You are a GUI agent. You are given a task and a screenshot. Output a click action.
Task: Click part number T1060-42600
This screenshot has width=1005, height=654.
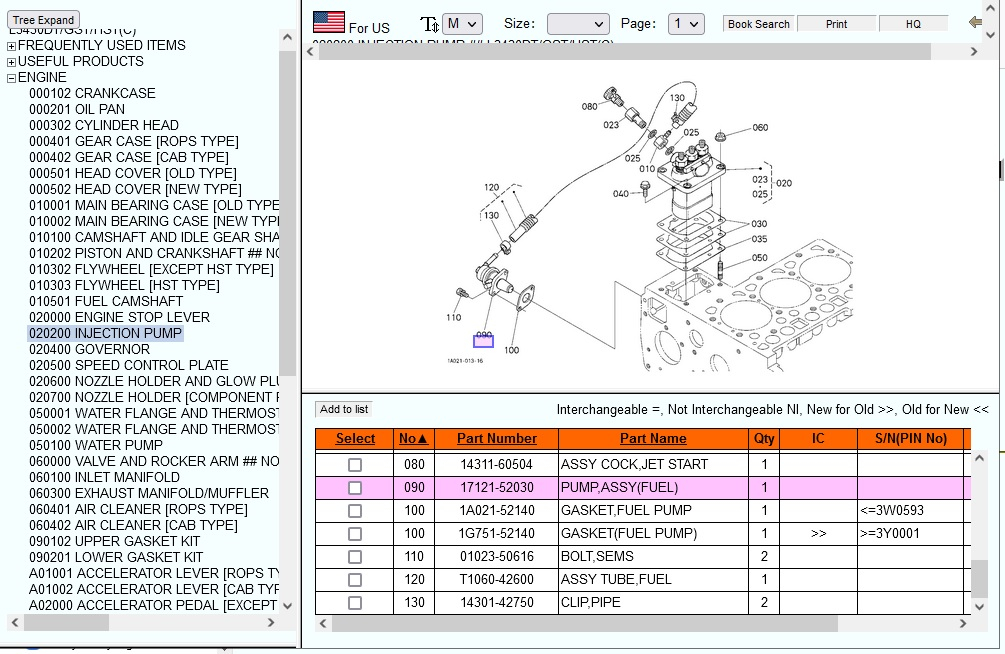[x=497, y=580]
